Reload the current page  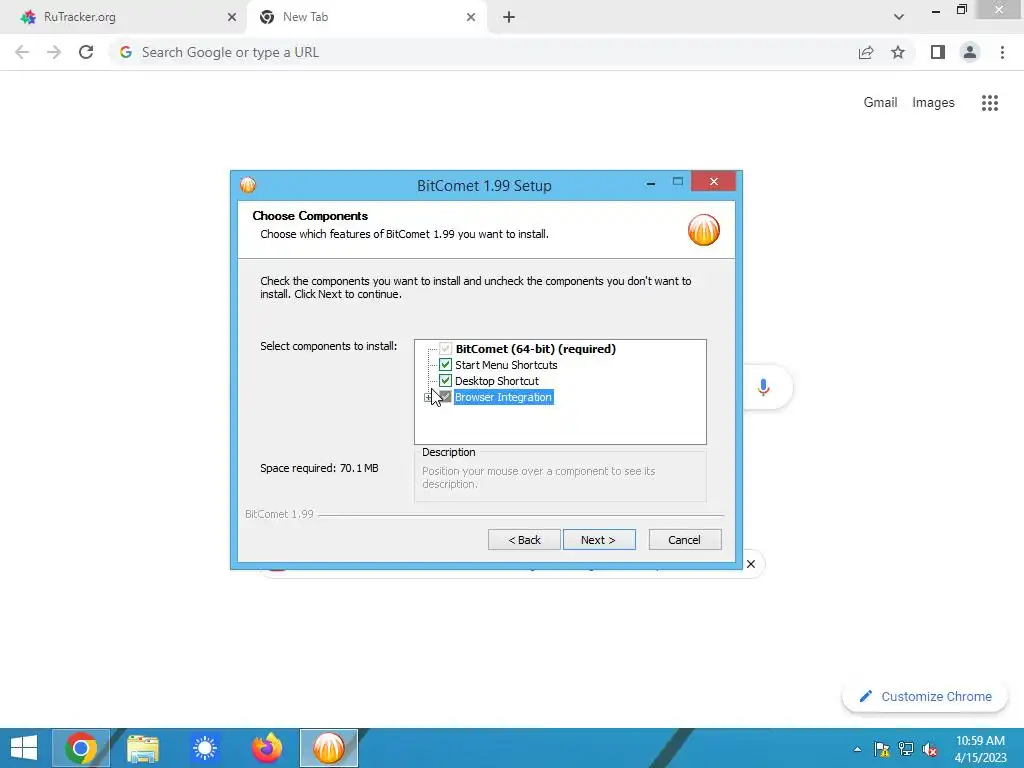tap(86, 52)
